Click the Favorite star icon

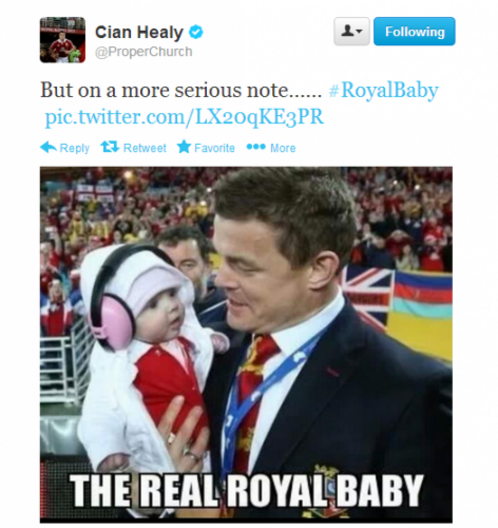click(x=184, y=146)
